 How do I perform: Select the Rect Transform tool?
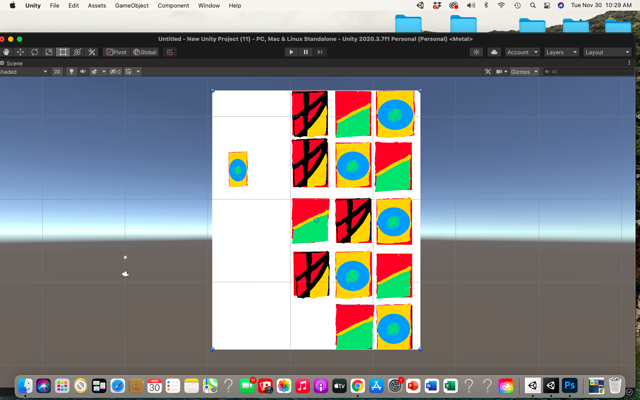coord(63,52)
